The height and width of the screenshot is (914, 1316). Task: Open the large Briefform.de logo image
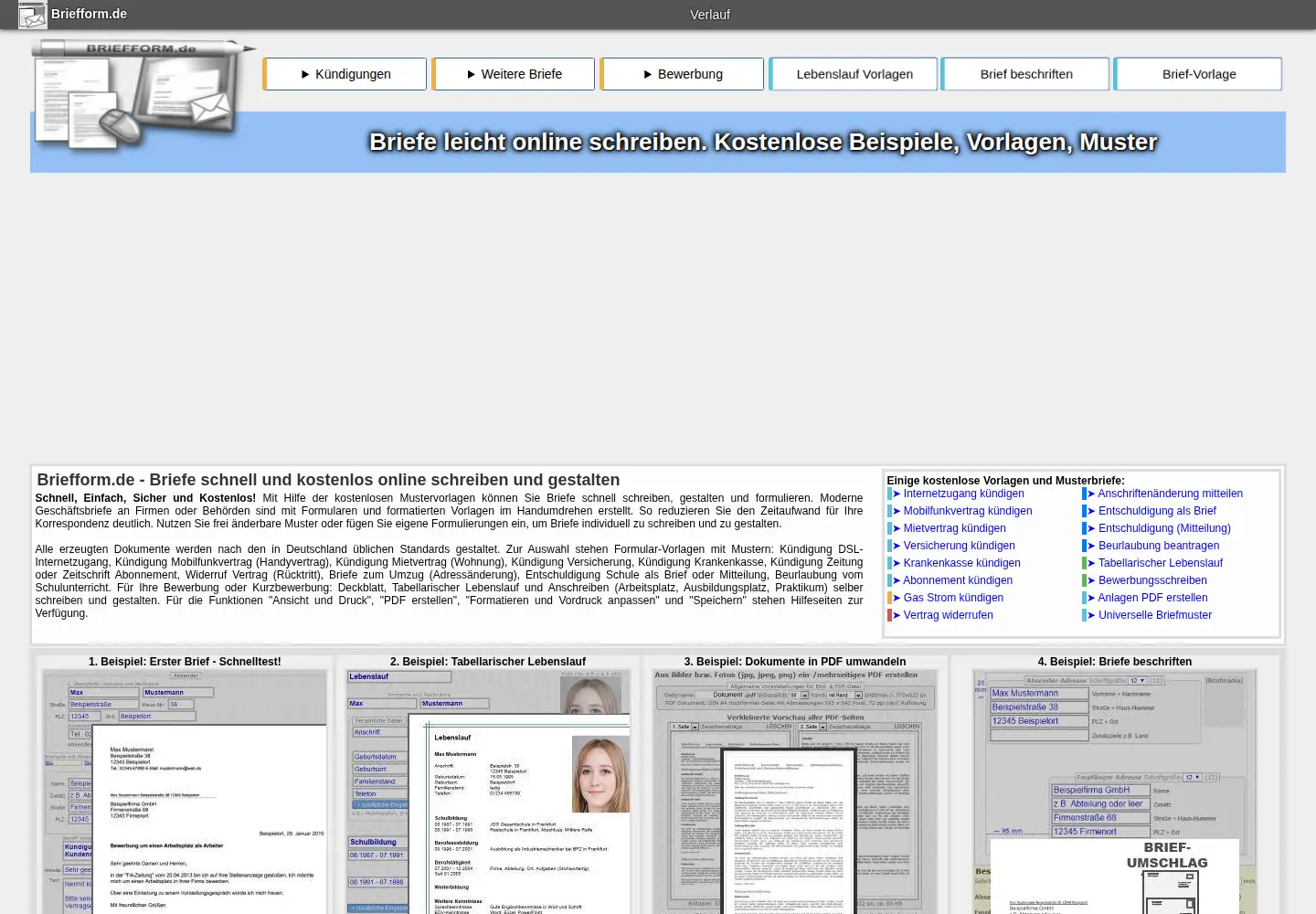[x=143, y=95]
